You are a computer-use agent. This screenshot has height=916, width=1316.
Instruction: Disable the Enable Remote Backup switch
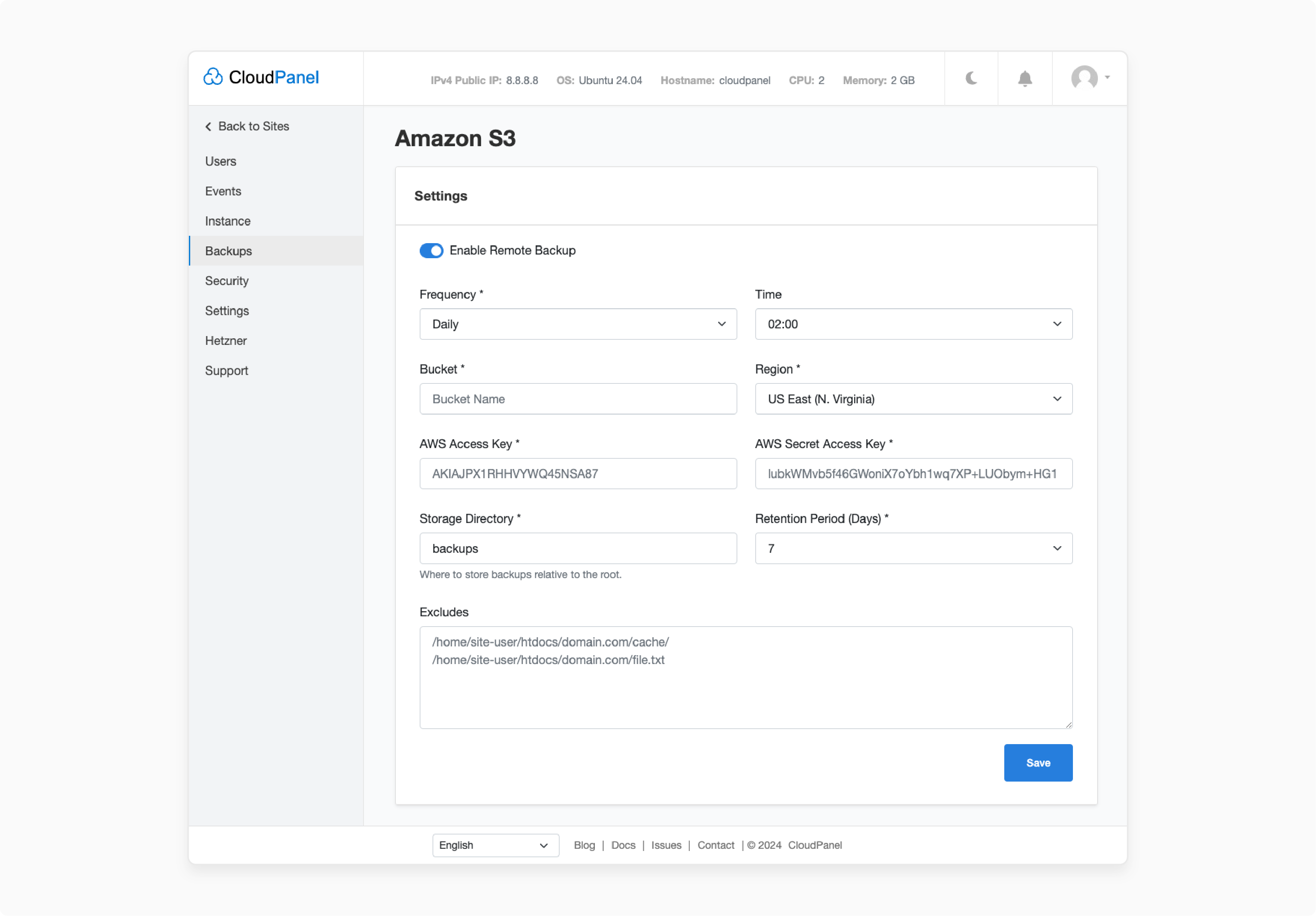coord(431,250)
